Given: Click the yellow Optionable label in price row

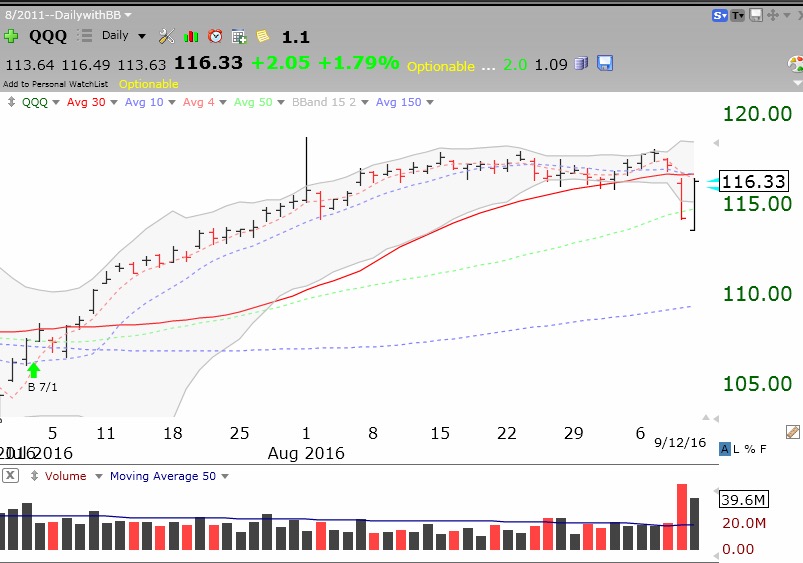Looking at the screenshot, I should click(x=440, y=66).
